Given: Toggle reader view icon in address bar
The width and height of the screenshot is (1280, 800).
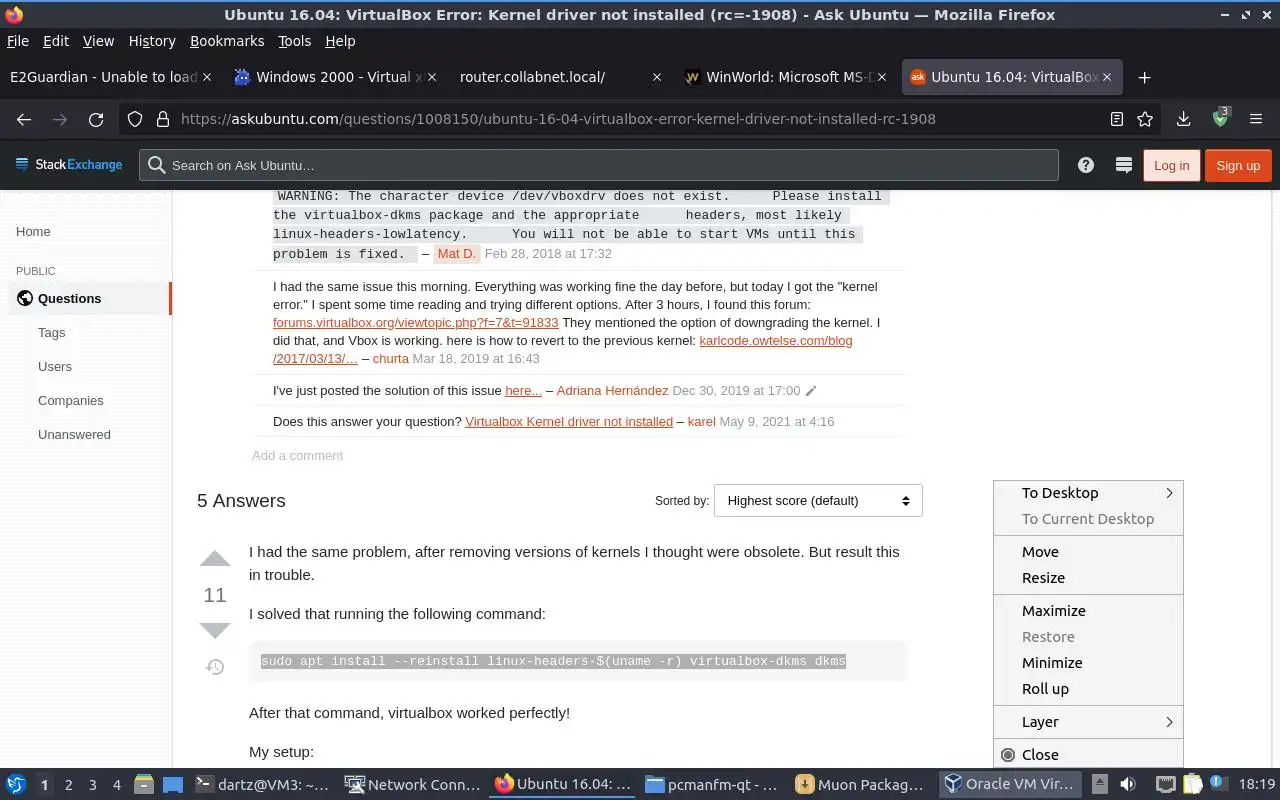Looking at the screenshot, I should pos(1117,119).
